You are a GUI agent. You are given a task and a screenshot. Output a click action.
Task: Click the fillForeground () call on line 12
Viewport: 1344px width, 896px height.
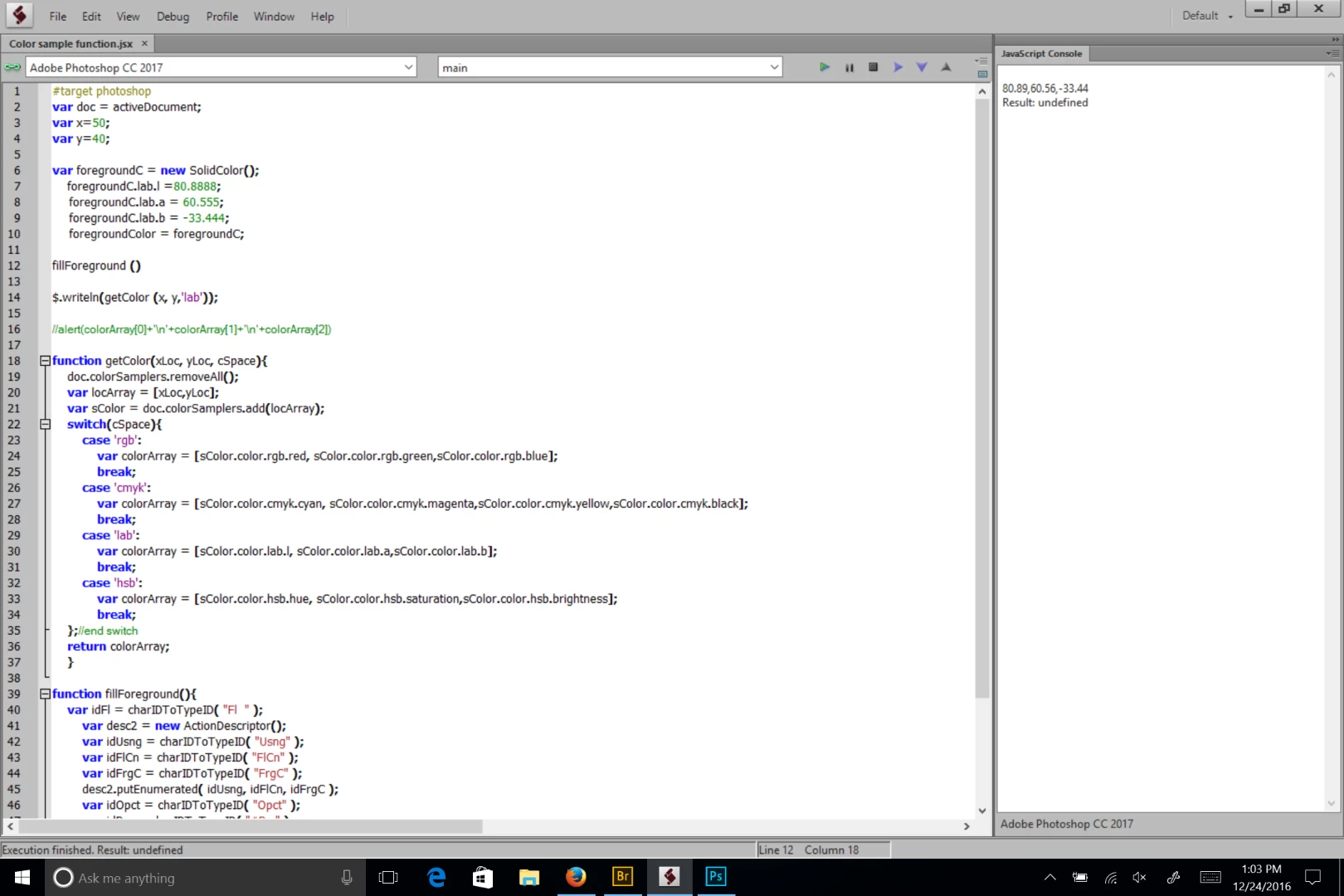pos(96,265)
